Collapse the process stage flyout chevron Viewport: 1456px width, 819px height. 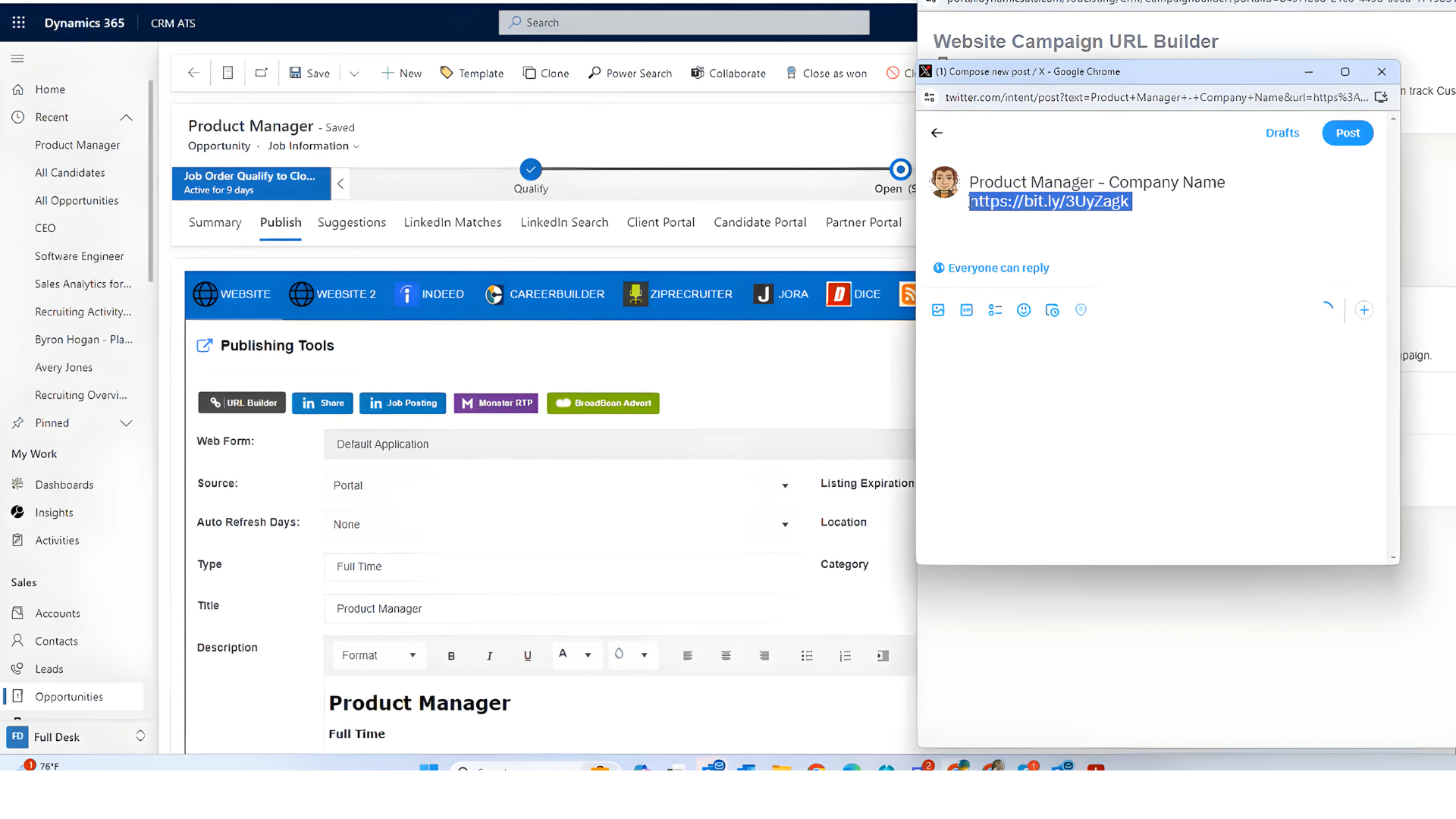pos(340,184)
